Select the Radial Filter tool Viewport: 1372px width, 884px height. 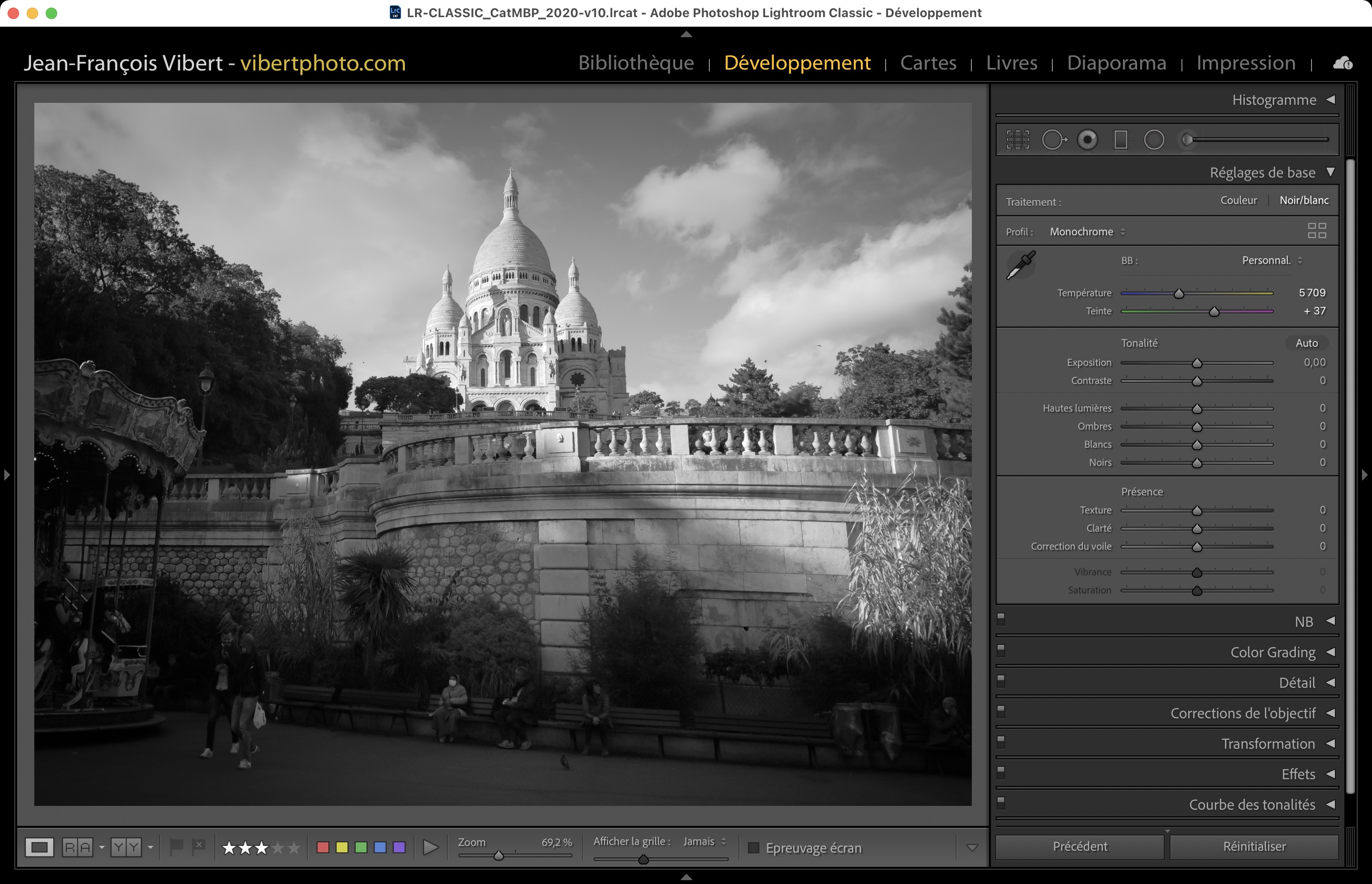click(1154, 140)
